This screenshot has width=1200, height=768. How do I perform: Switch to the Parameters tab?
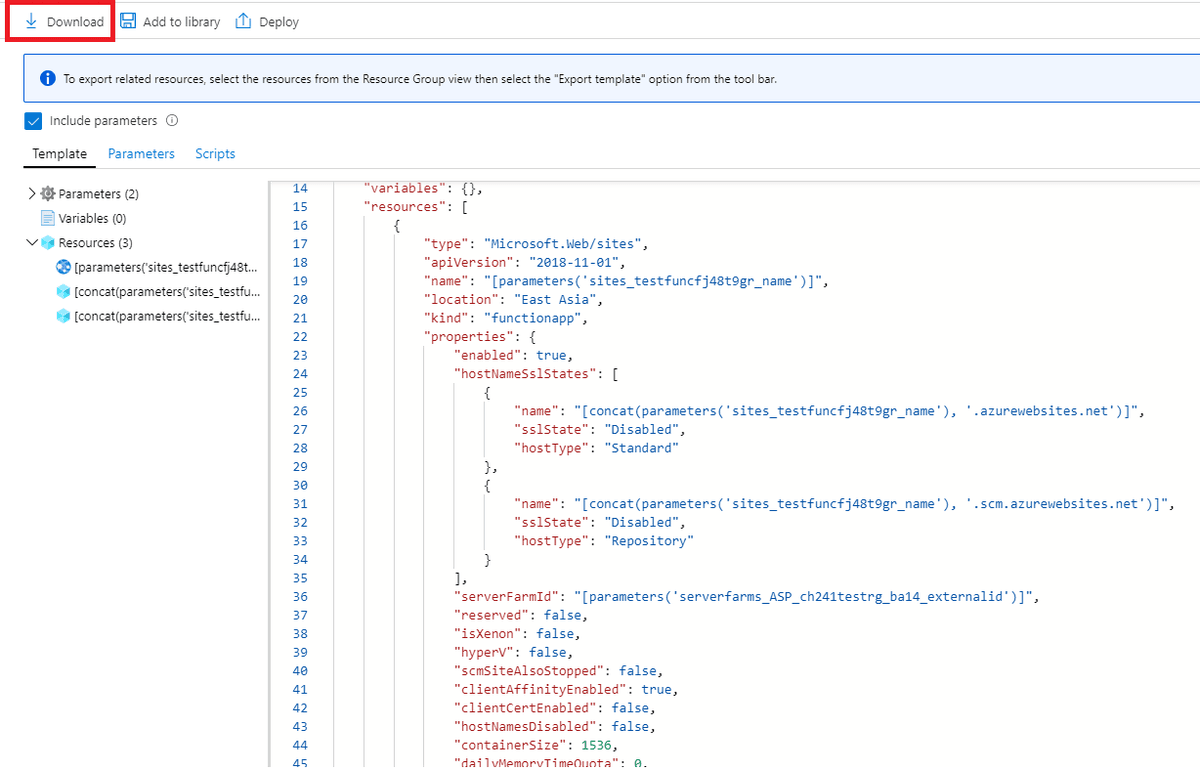click(x=141, y=154)
